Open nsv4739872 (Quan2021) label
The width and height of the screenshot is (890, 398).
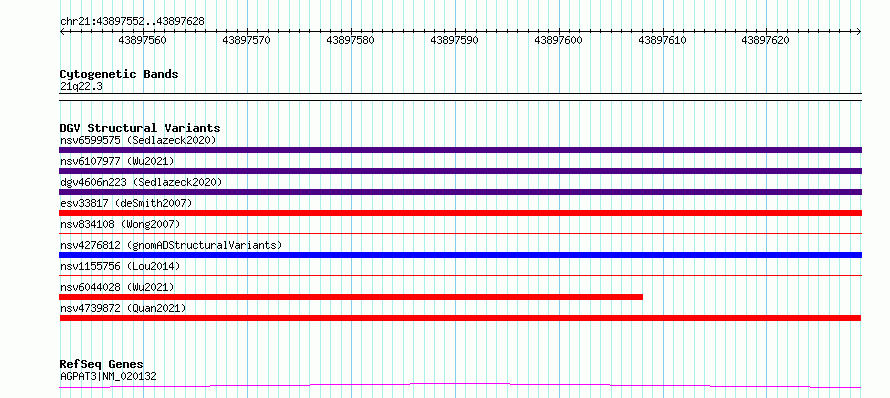point(123,308)
